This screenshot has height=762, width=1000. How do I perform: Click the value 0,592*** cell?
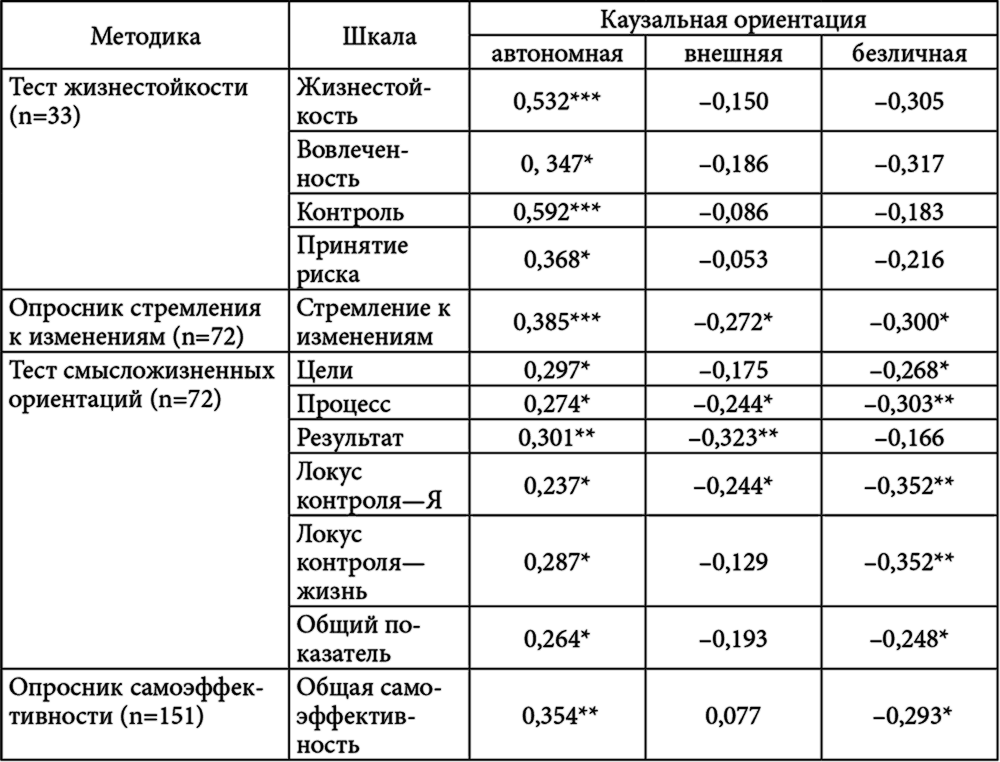coord(557,212)
